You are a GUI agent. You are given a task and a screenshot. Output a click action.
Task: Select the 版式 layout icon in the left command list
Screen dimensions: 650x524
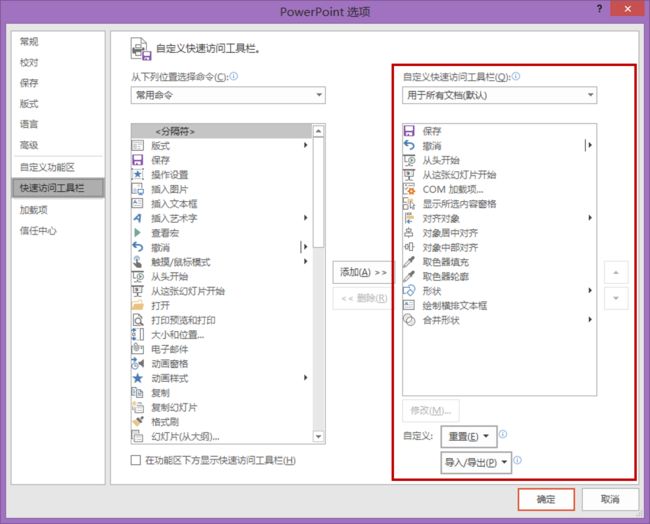click(x=138, y=146)
